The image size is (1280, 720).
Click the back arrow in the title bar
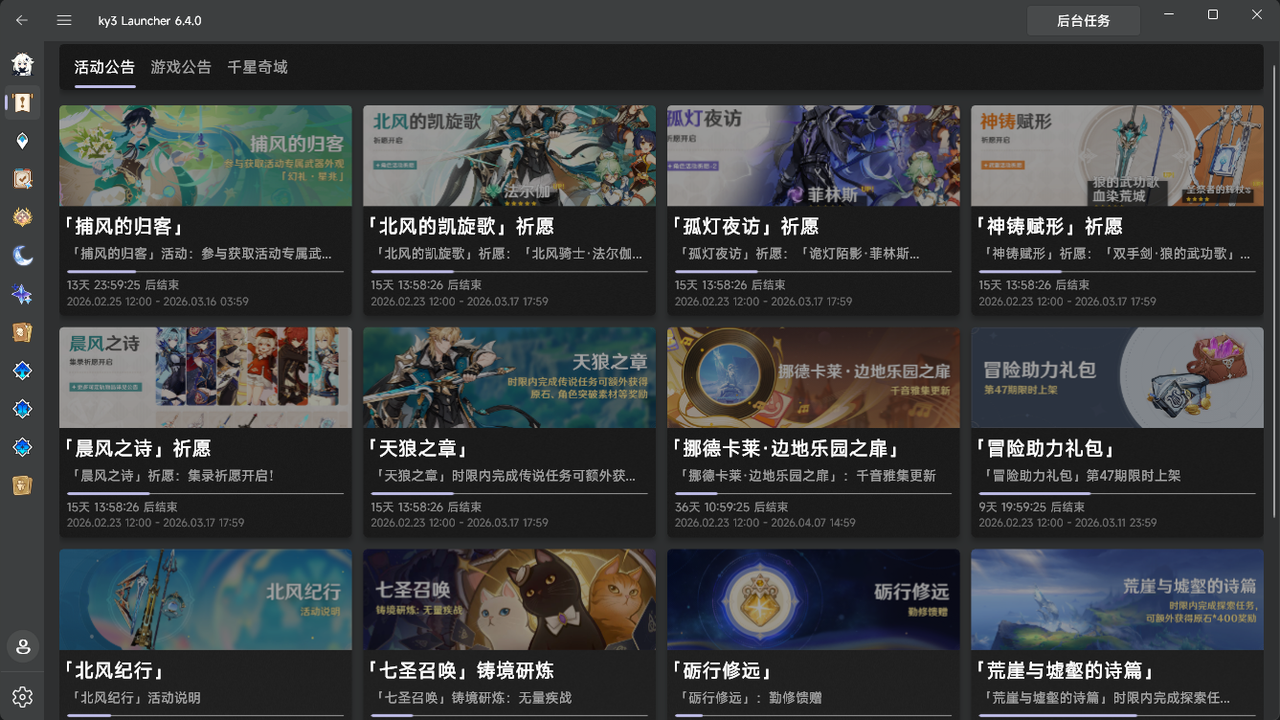pos(21,20)
